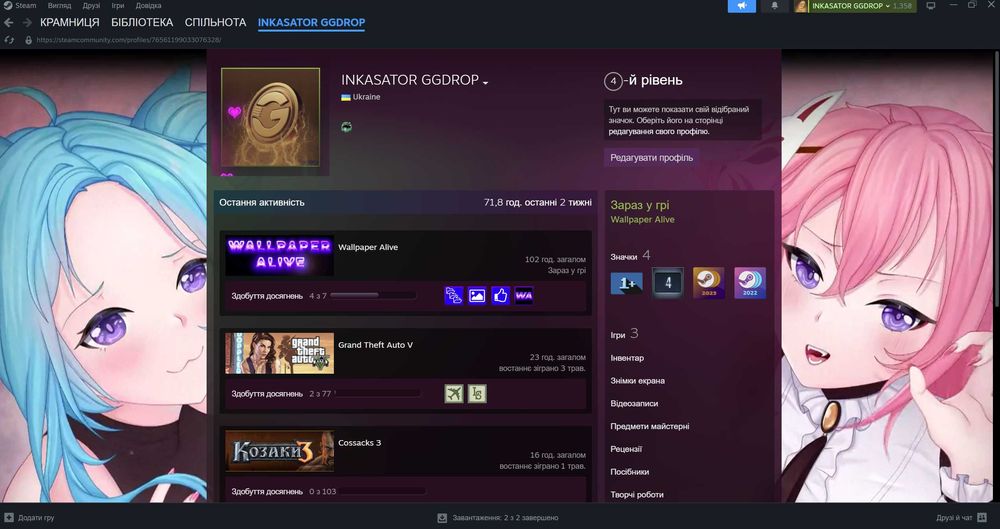
Task: Open the Ігри menu
Action: click(x=118, y=5)
